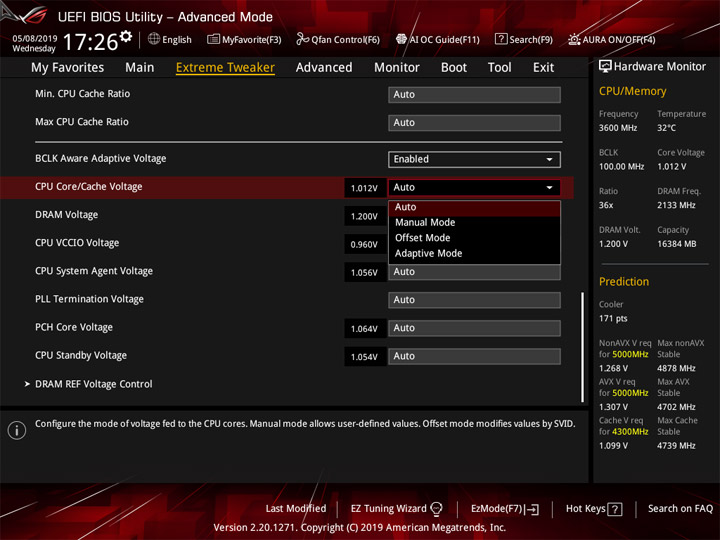This screenshot has width=720, height=540.
Task: Click the 4878 MHz Max nonAVX value
Action: coord(676,368)
